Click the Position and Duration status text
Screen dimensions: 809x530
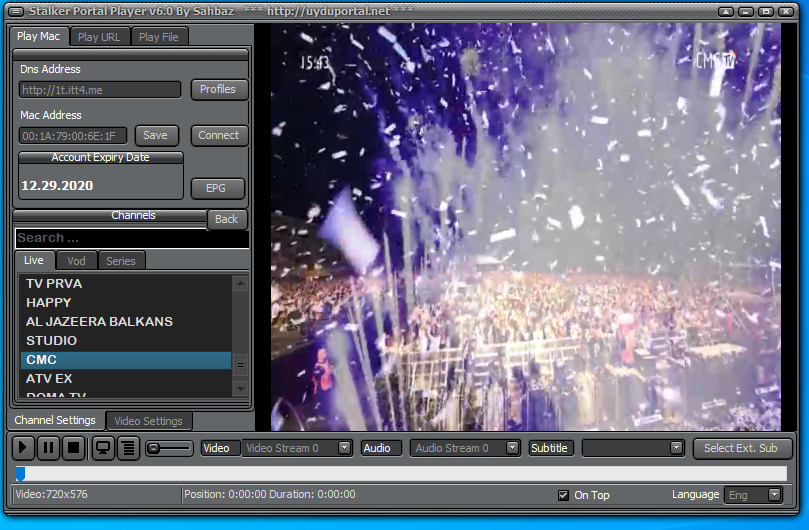[270, 494]
